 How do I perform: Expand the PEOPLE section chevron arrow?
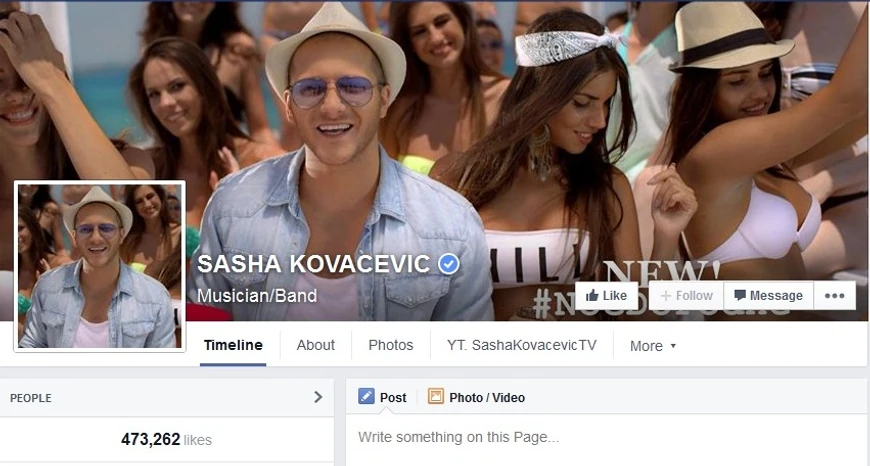(318, 397)
